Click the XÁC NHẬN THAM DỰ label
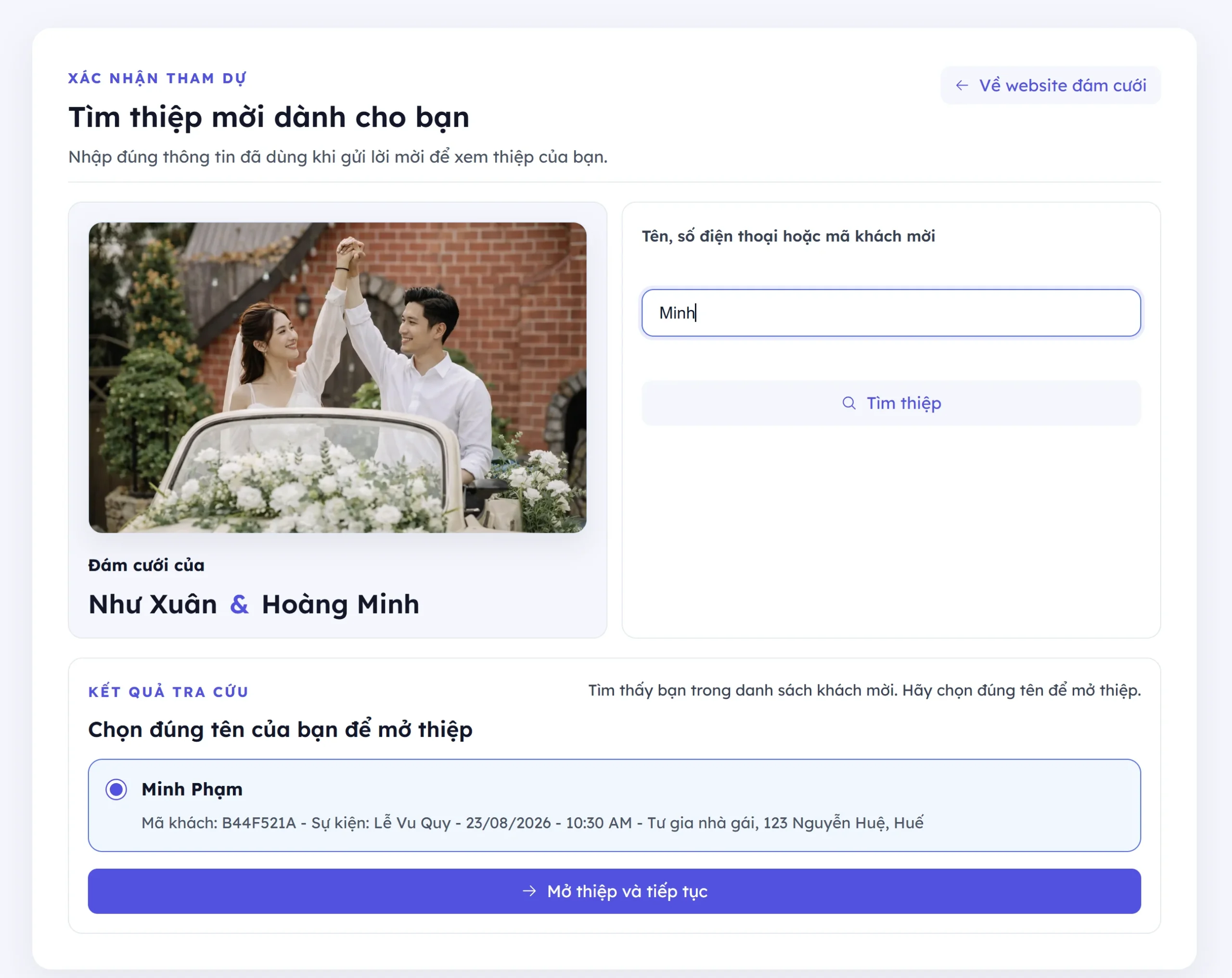1232x978 pixels. [x=157, y=78]
